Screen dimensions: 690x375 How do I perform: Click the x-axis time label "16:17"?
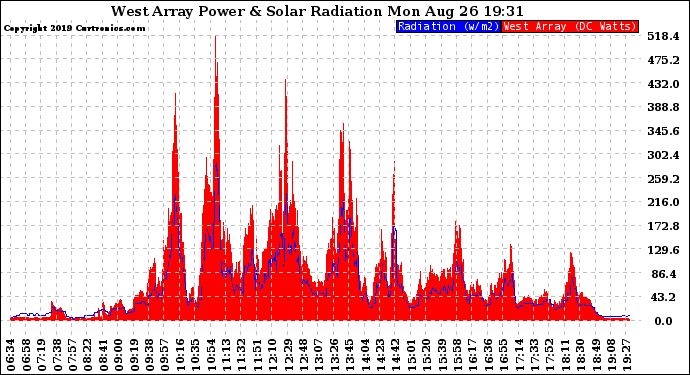coord(473,355)
